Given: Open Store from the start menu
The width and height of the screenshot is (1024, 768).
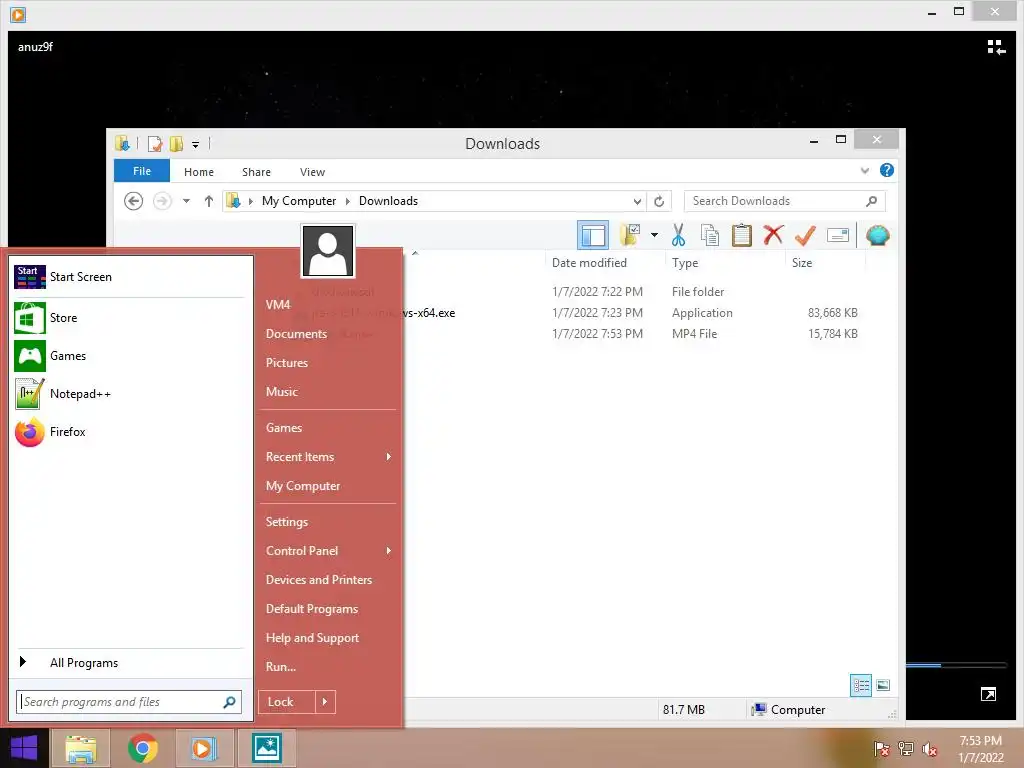Looking at the screenshot, I should pos(129,318).
